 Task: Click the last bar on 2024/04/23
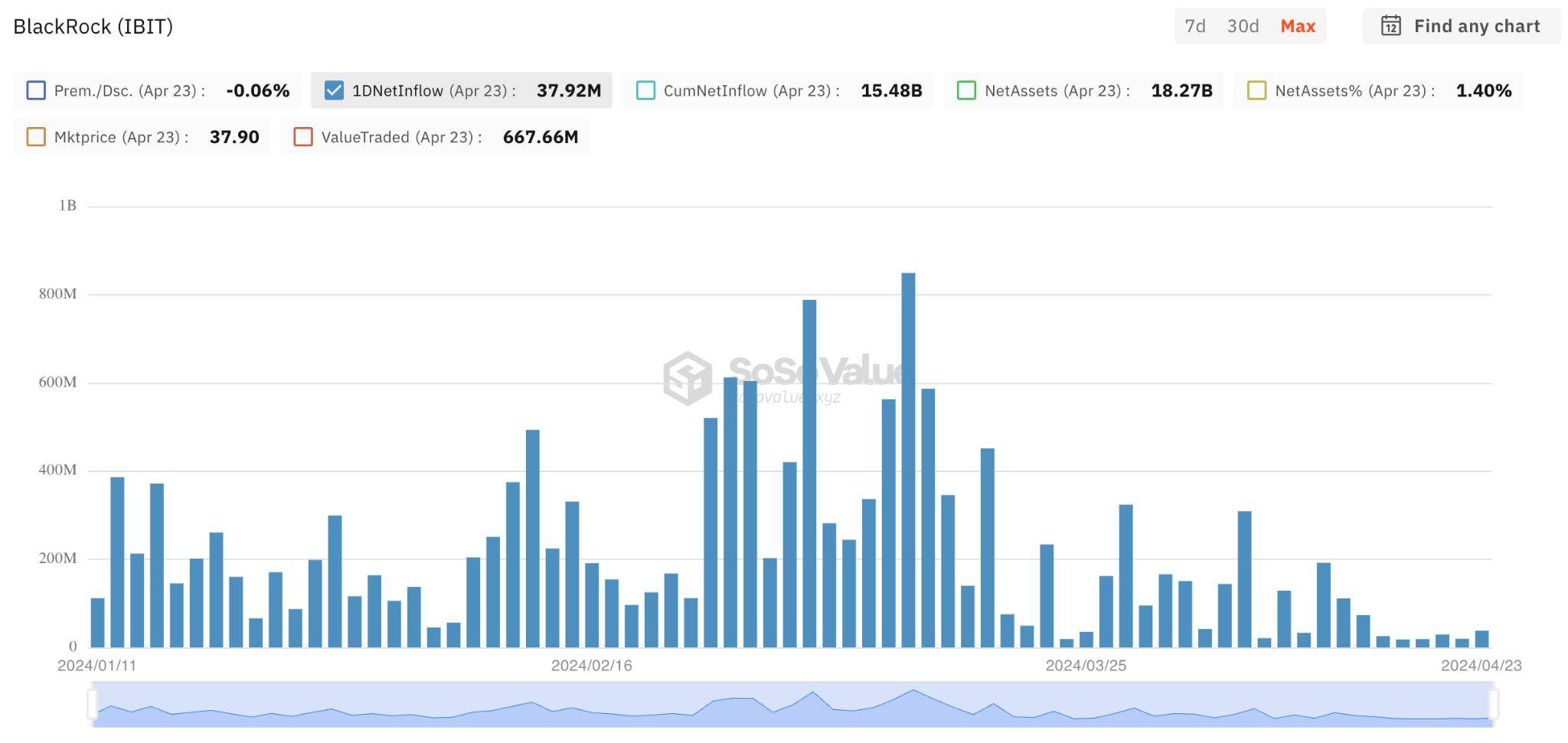tap(1481, 639)
